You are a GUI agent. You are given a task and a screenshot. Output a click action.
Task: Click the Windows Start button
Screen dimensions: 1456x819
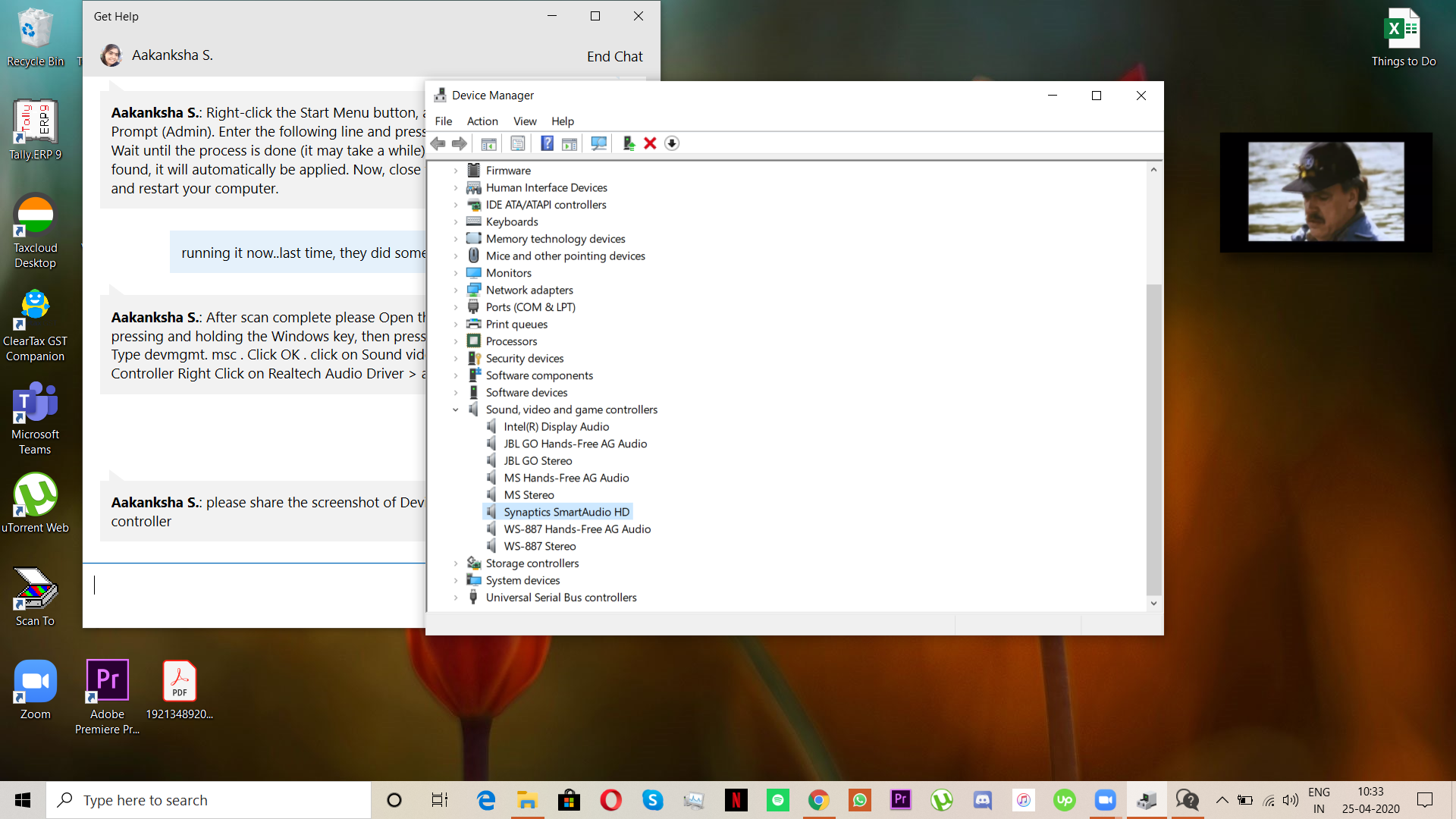coord(23,800)
